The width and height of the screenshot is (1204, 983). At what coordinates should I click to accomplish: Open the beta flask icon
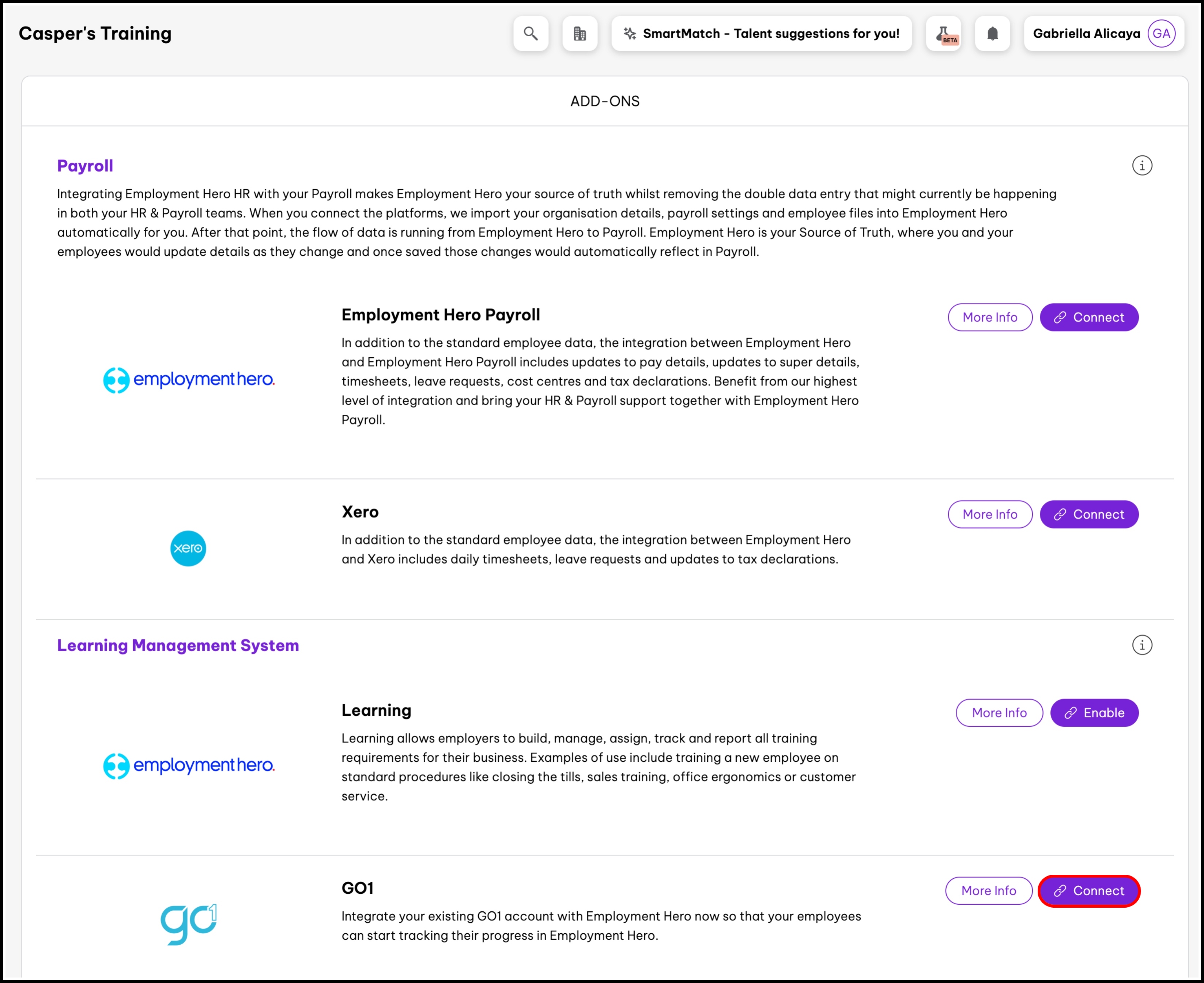coord(943,33)
